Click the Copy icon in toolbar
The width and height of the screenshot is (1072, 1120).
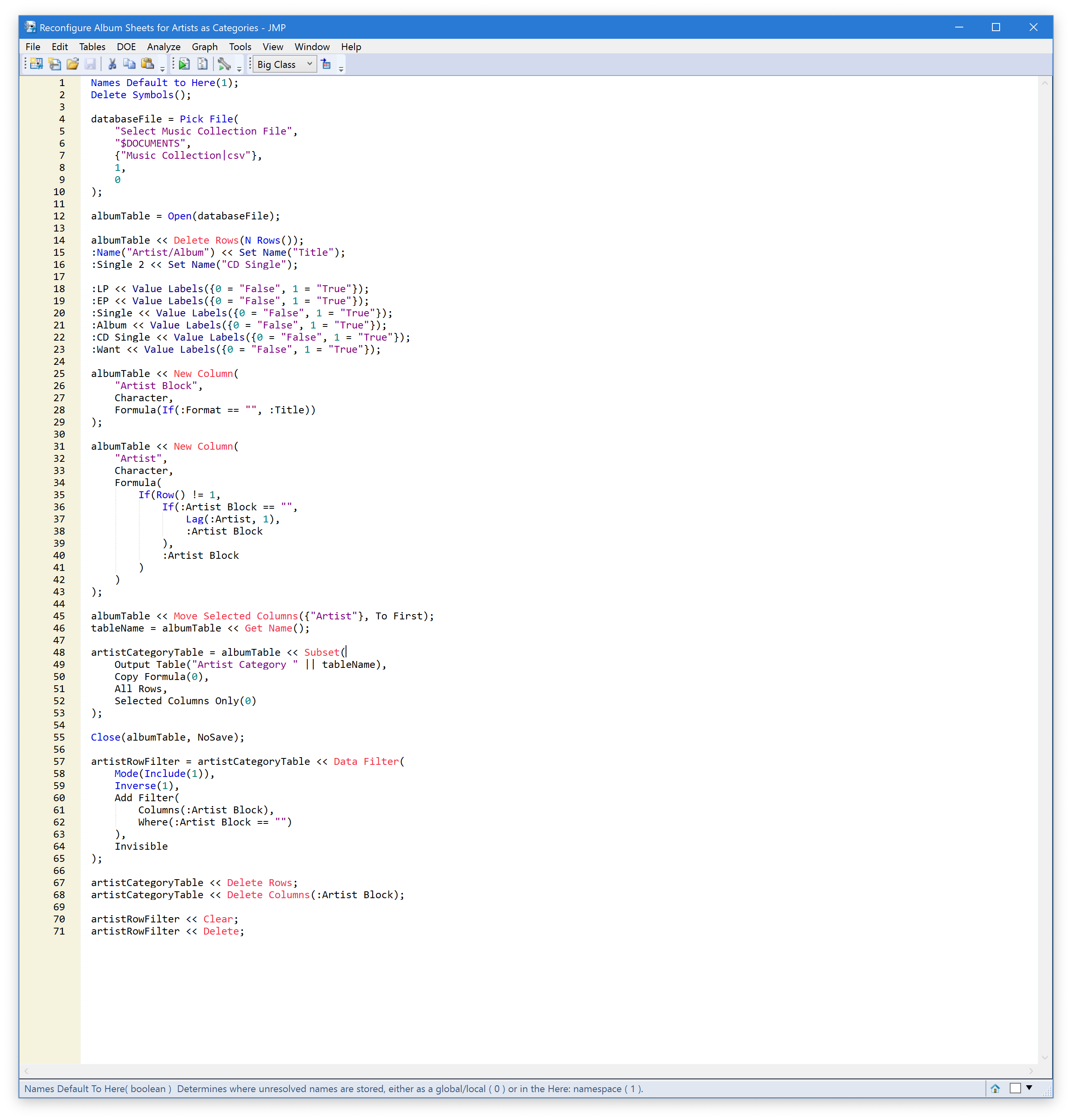(x=130, y=64)
